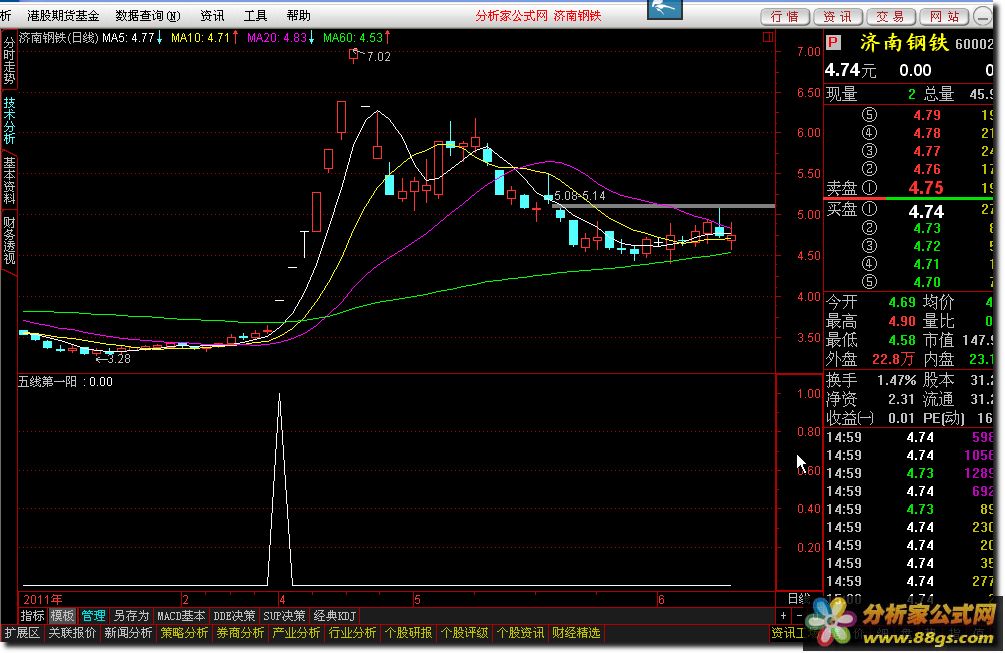
Task: Open the 个股资讯 bottom tab
Action: click(x=520, y=633)
